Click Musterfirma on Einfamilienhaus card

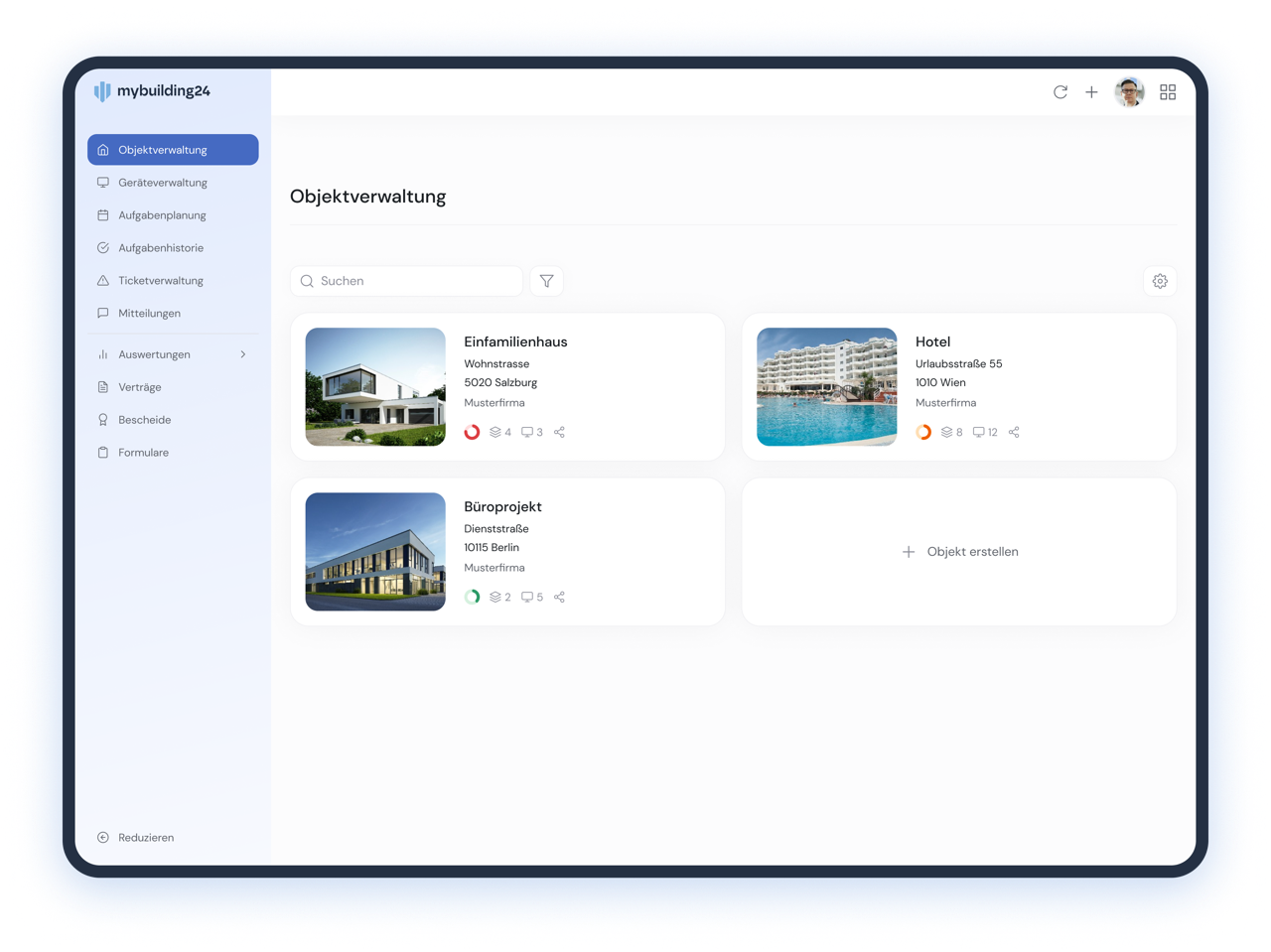coord(494,403)
